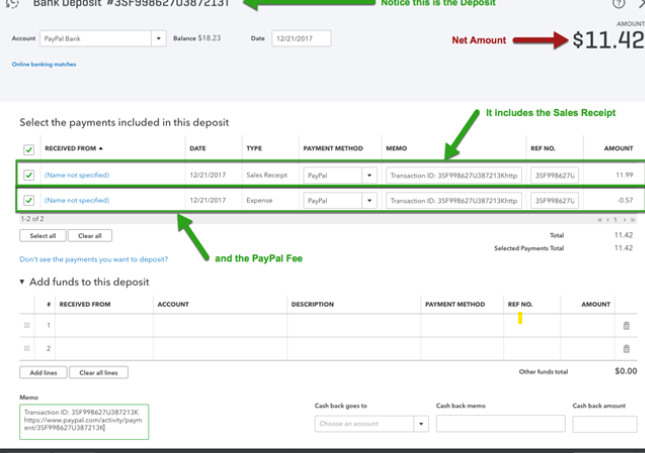The width and height of the screenshot is (645, 453).
Task: Open Don't see the payments link
Action: click(94, 259)
